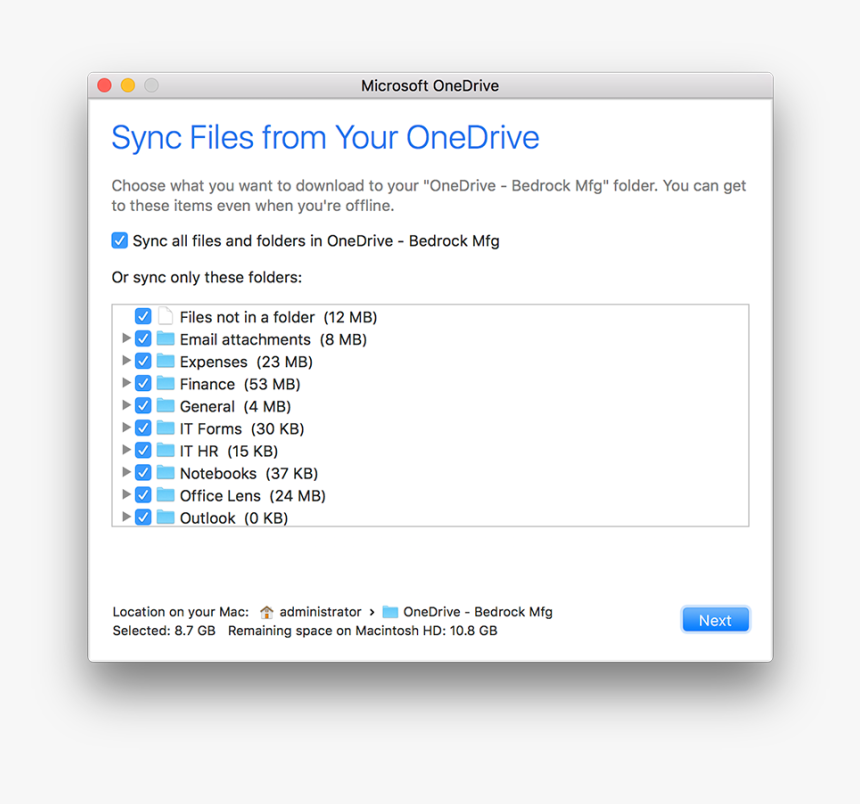Click the Finance folder icon
The width and height of the screenshot is (860, 804).
pos(165,383)
